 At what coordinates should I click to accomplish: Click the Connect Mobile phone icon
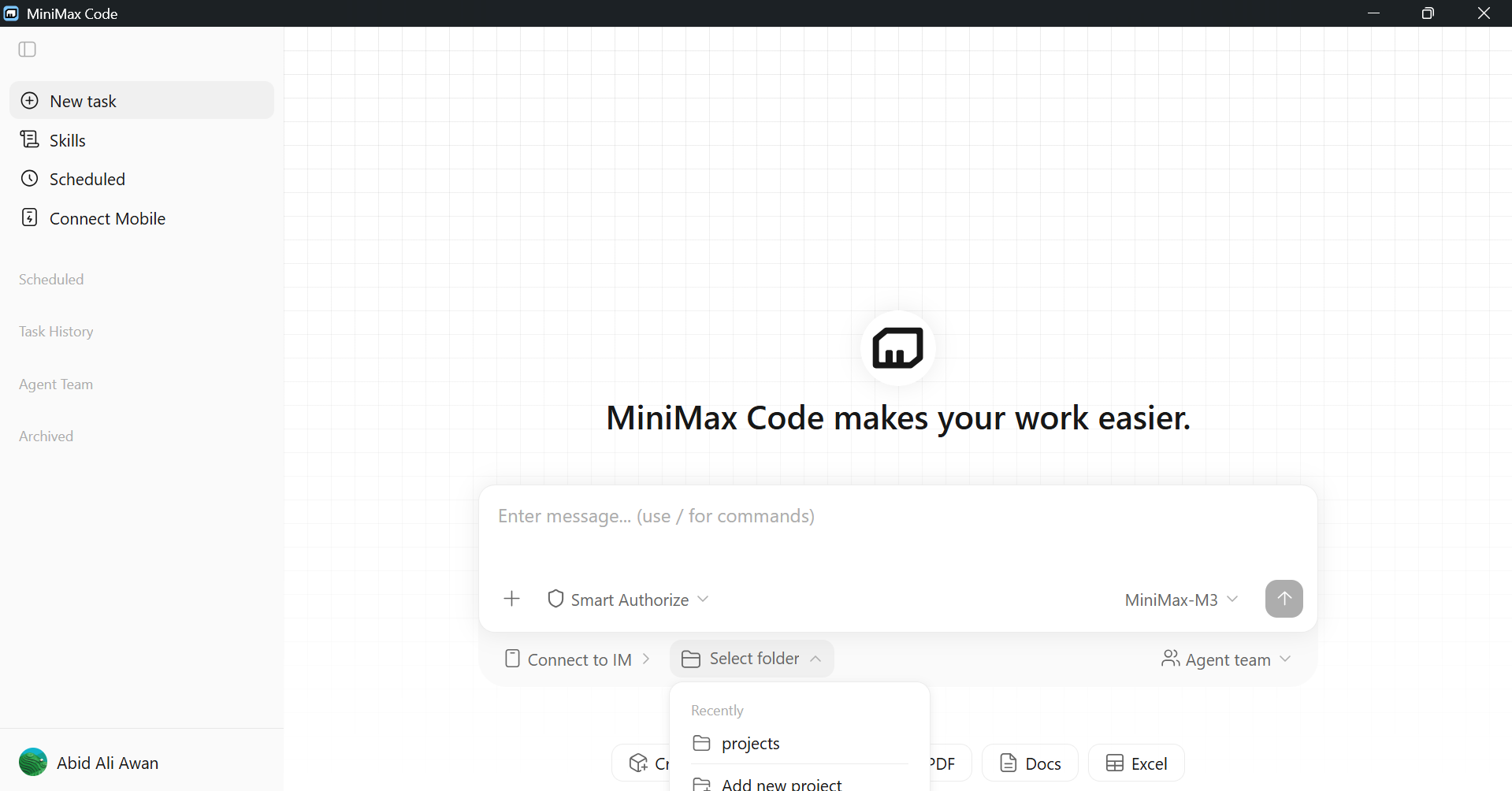(x=29, y=217)
